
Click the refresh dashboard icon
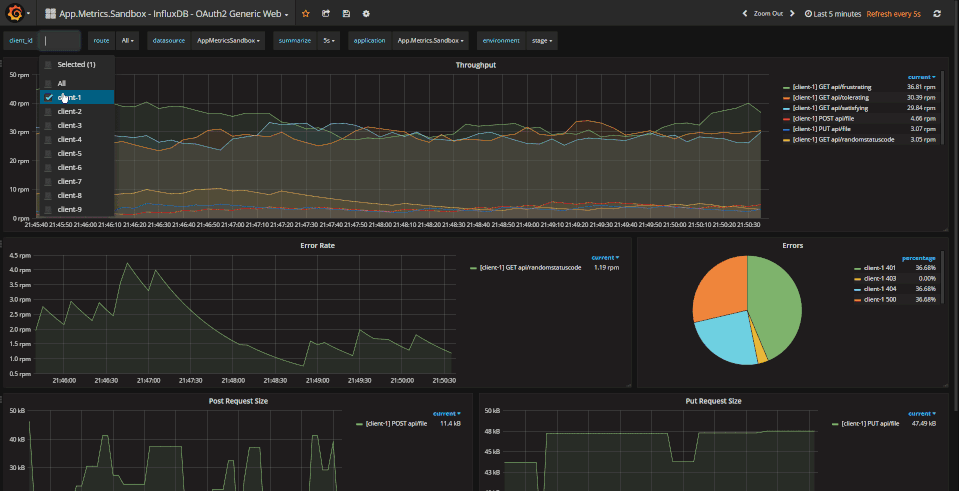pos(936,14)
